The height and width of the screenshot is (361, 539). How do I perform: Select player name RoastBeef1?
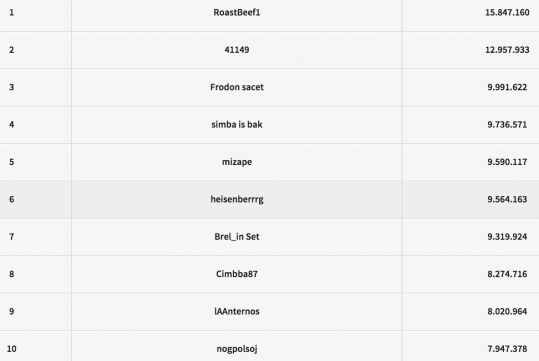[236, 12]
